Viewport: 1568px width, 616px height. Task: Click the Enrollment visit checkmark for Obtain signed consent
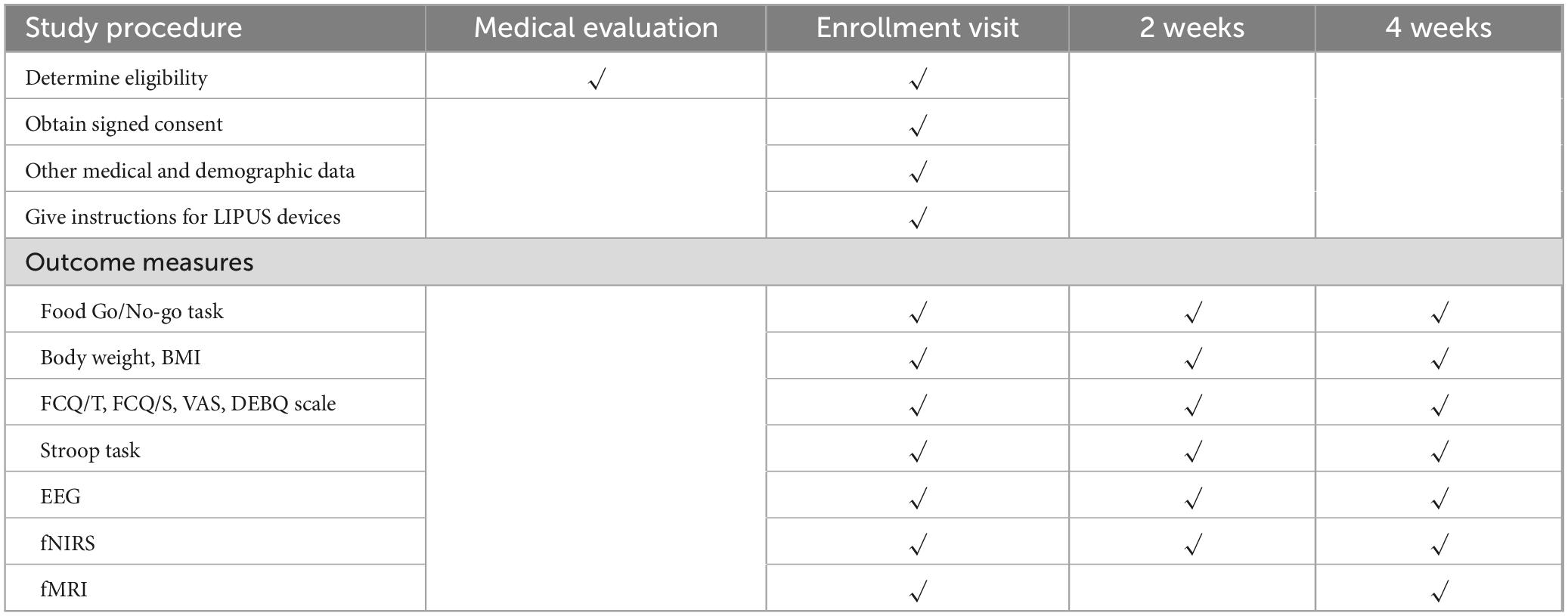coord(918,125)
